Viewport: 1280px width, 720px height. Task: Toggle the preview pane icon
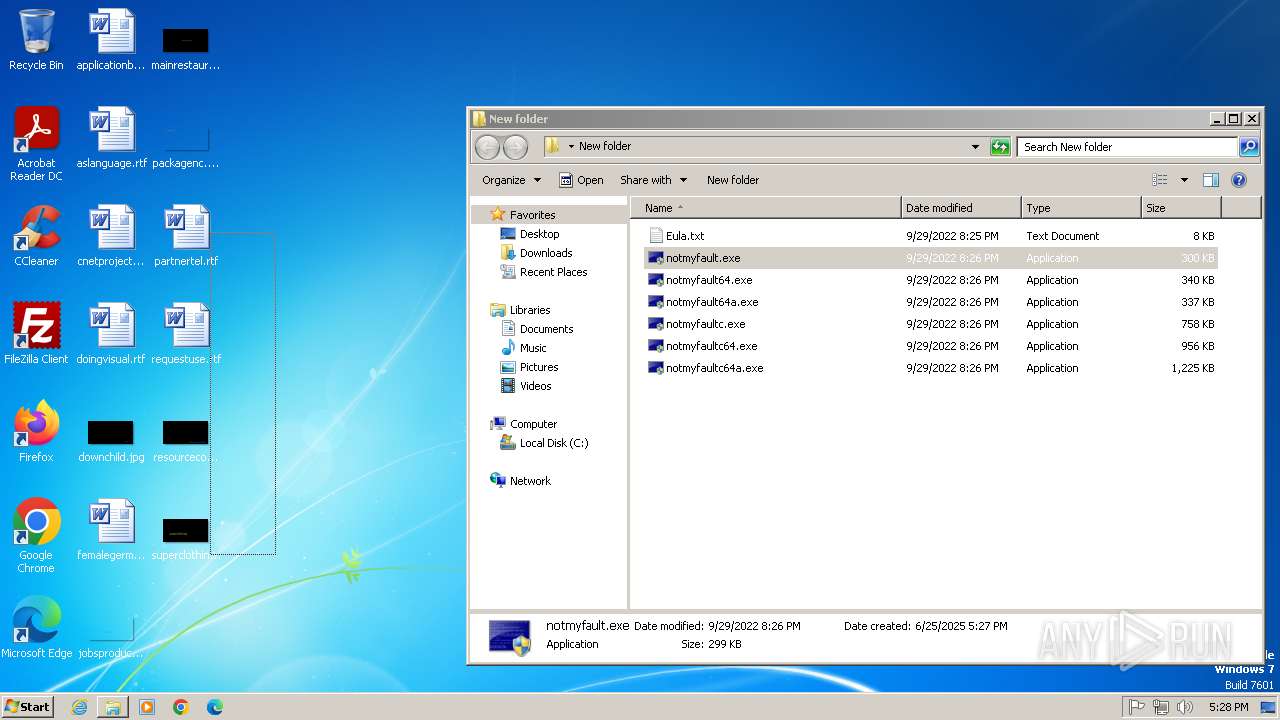(x=1211, y=180)
